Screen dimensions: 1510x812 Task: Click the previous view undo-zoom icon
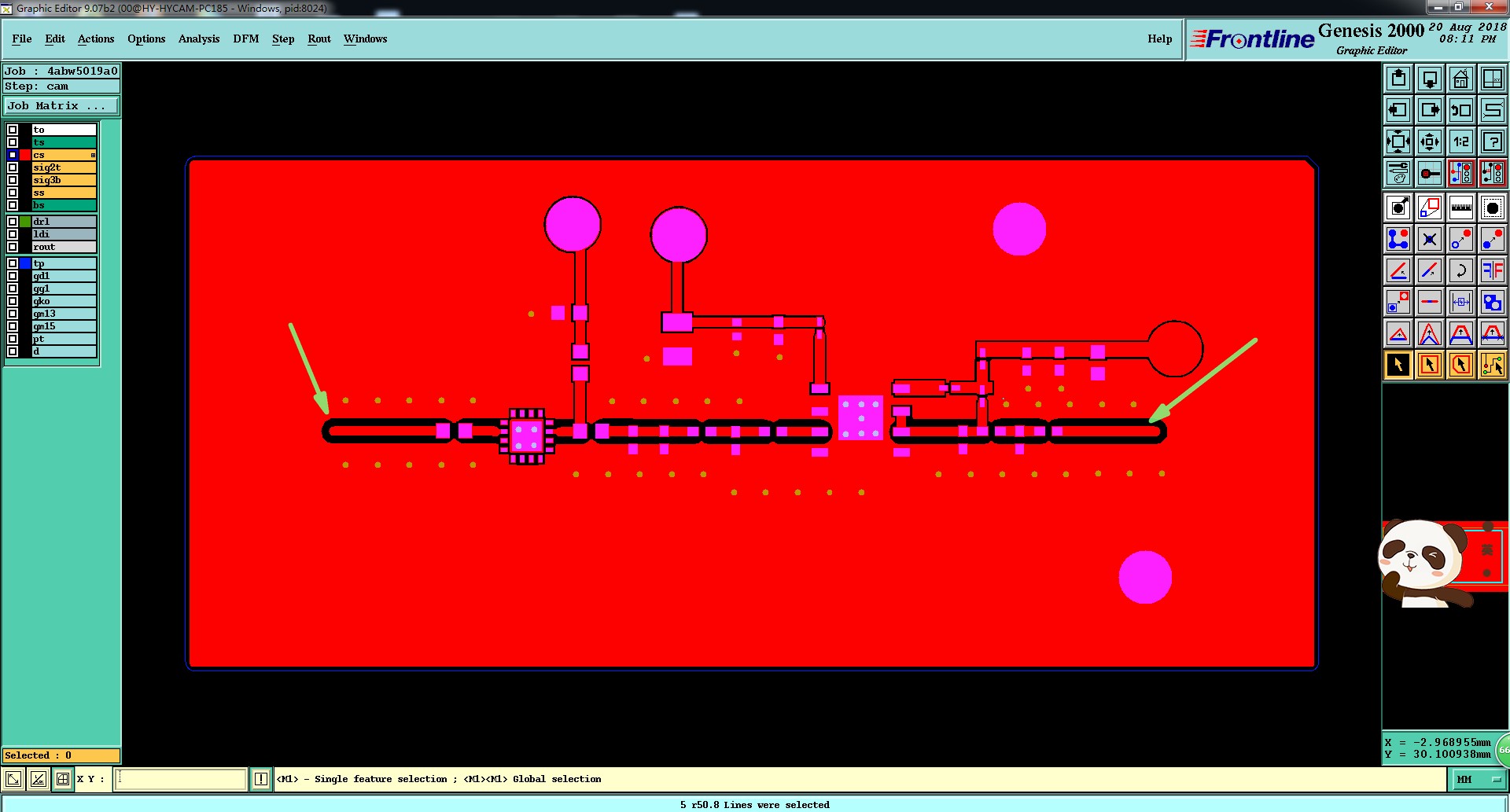pyautogui.click(x=1461, y=110)
